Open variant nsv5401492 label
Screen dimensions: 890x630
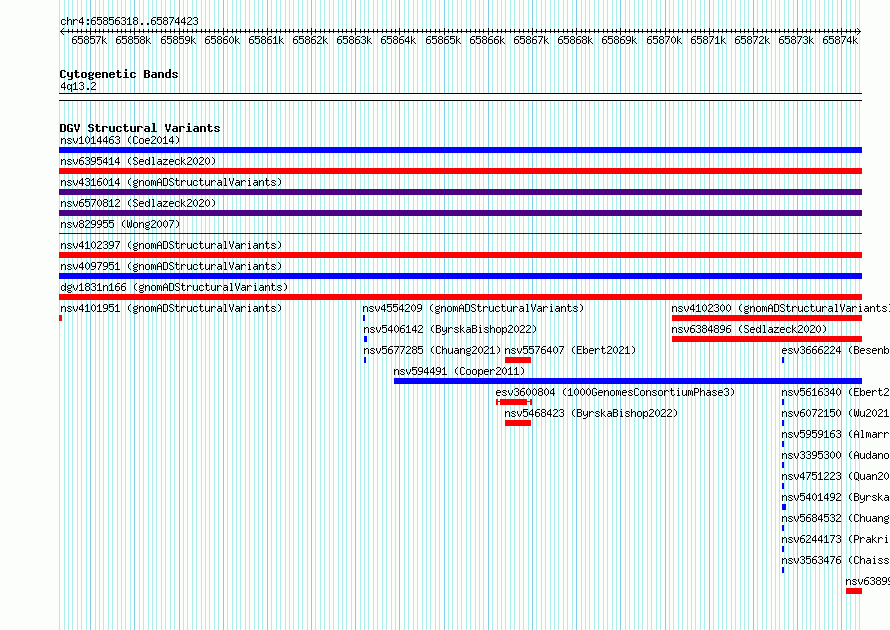[836, 497]
